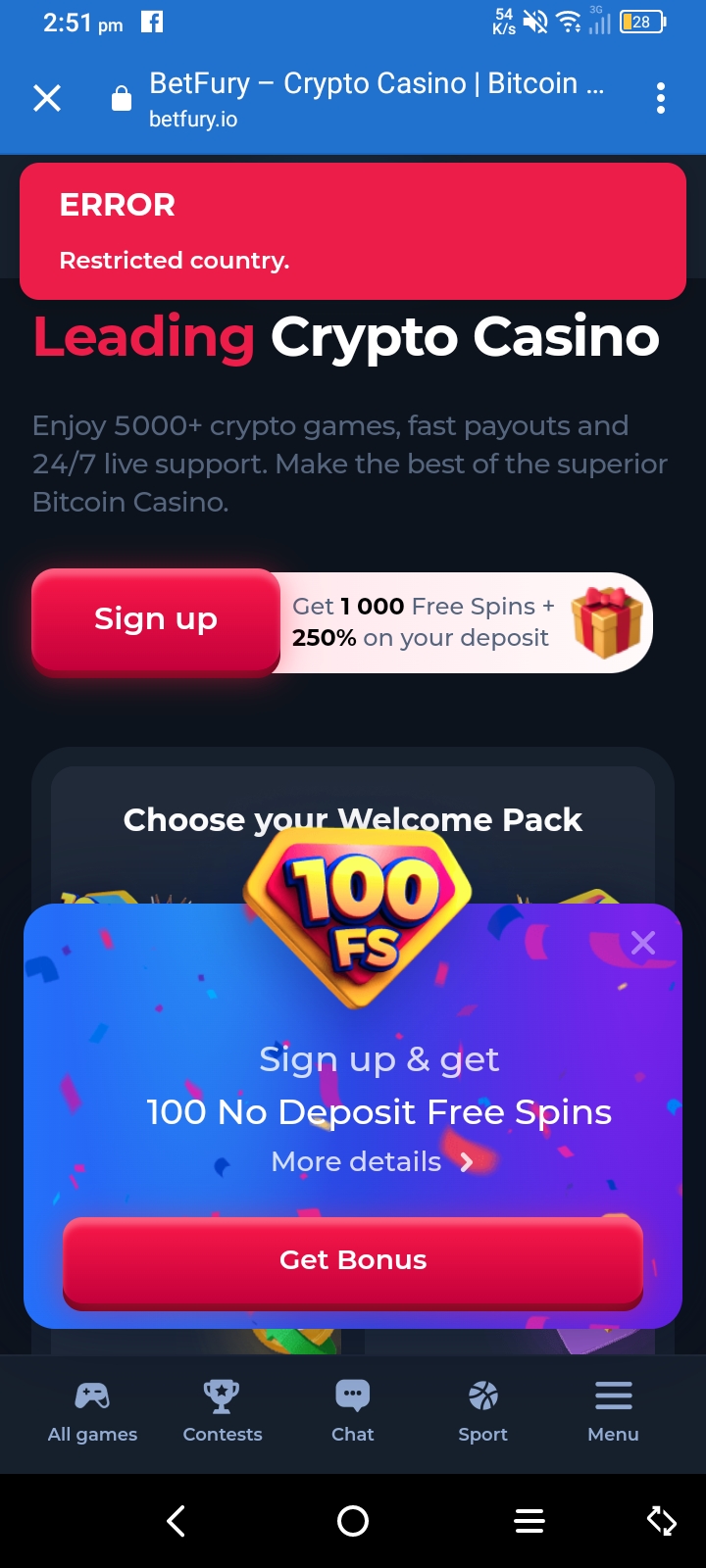Open the browser three-dot options menu
Viewport: 706px width, 1568px height.
pos(661,98)
